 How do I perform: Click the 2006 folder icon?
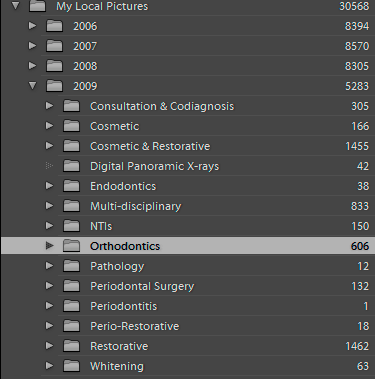pyautogui.click(x=54, y=26)
